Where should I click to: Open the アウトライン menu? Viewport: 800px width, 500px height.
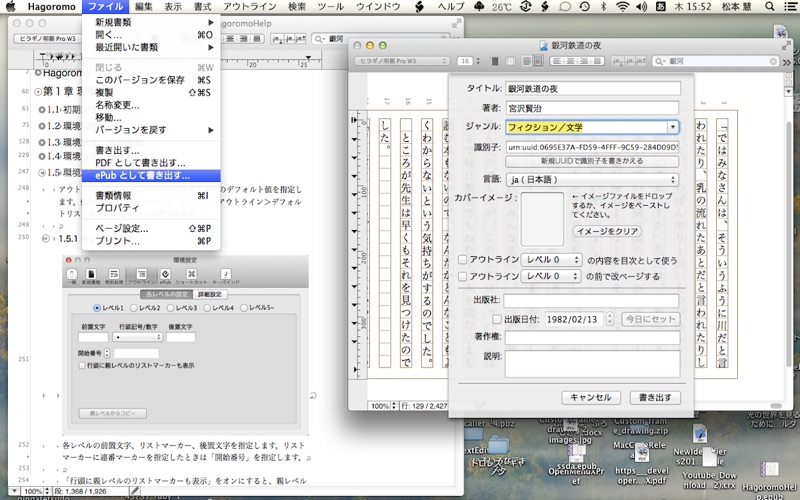(x=249, y=6)
